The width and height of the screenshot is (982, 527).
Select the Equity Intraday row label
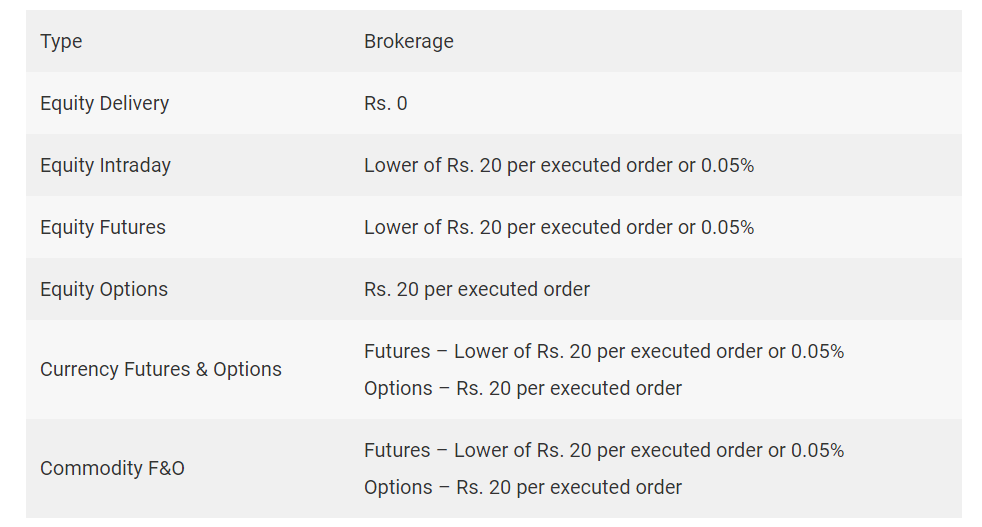105,165
